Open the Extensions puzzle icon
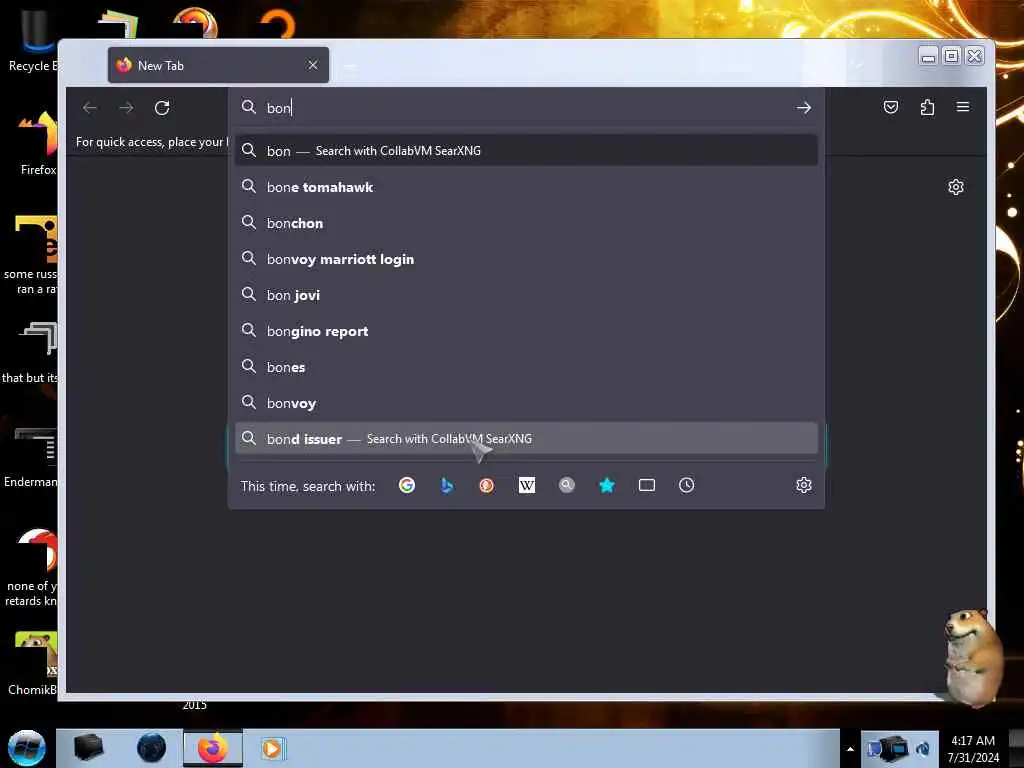Screen dimensions: 1024x768 (927, 107)
